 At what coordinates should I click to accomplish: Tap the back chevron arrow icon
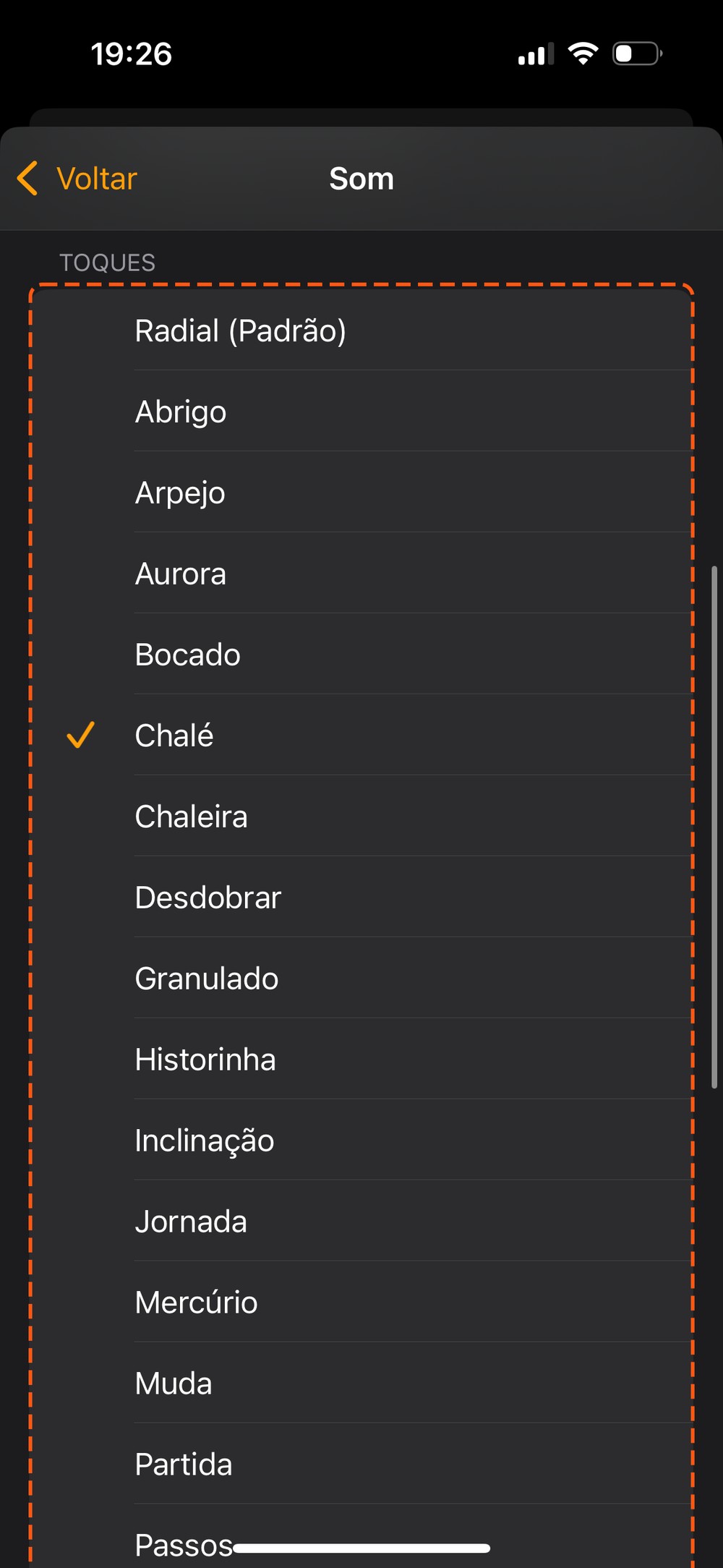[27, 179]
